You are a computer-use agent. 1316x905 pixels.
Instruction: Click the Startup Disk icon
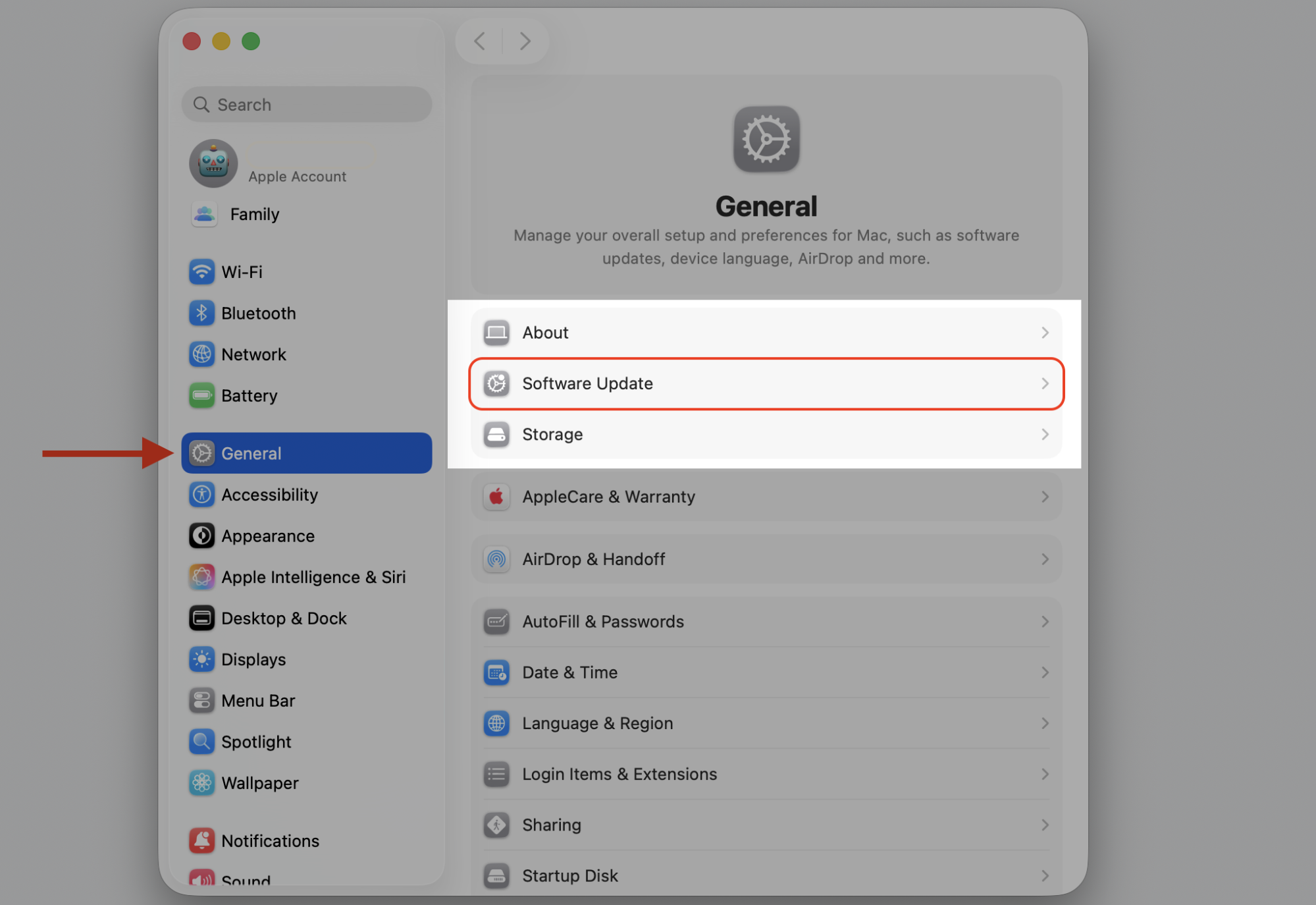496,876
